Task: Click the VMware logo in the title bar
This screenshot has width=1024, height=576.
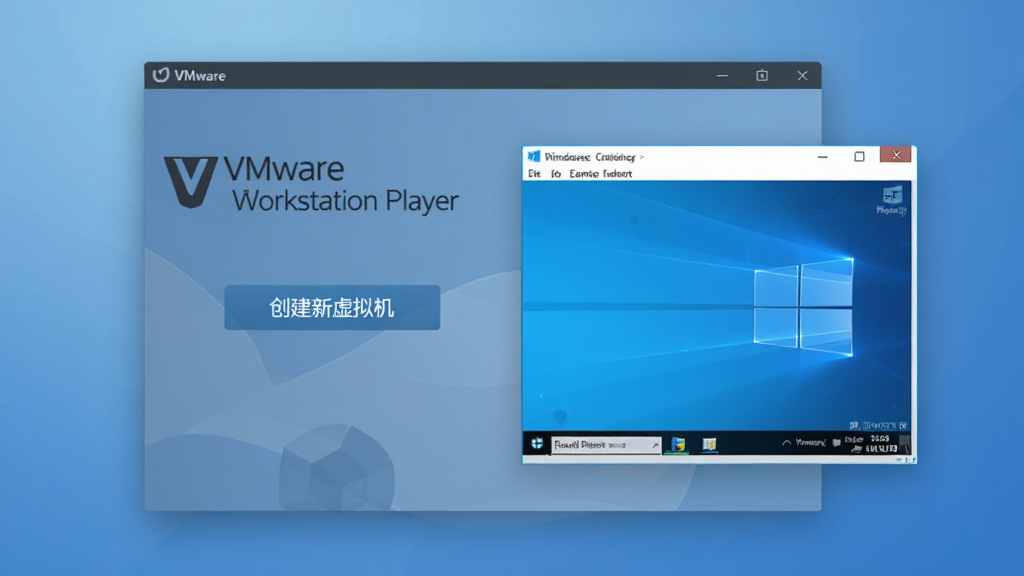Action: (161, 75)
